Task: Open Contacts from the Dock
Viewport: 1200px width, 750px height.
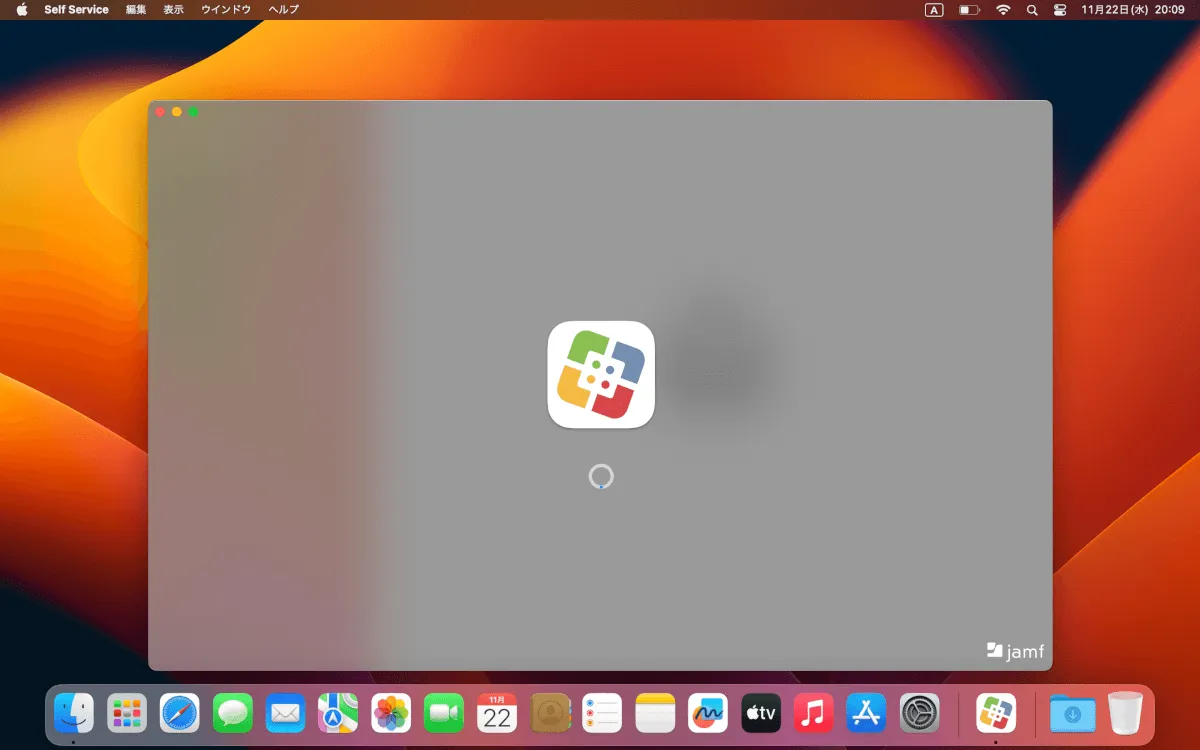Action: 550,713
